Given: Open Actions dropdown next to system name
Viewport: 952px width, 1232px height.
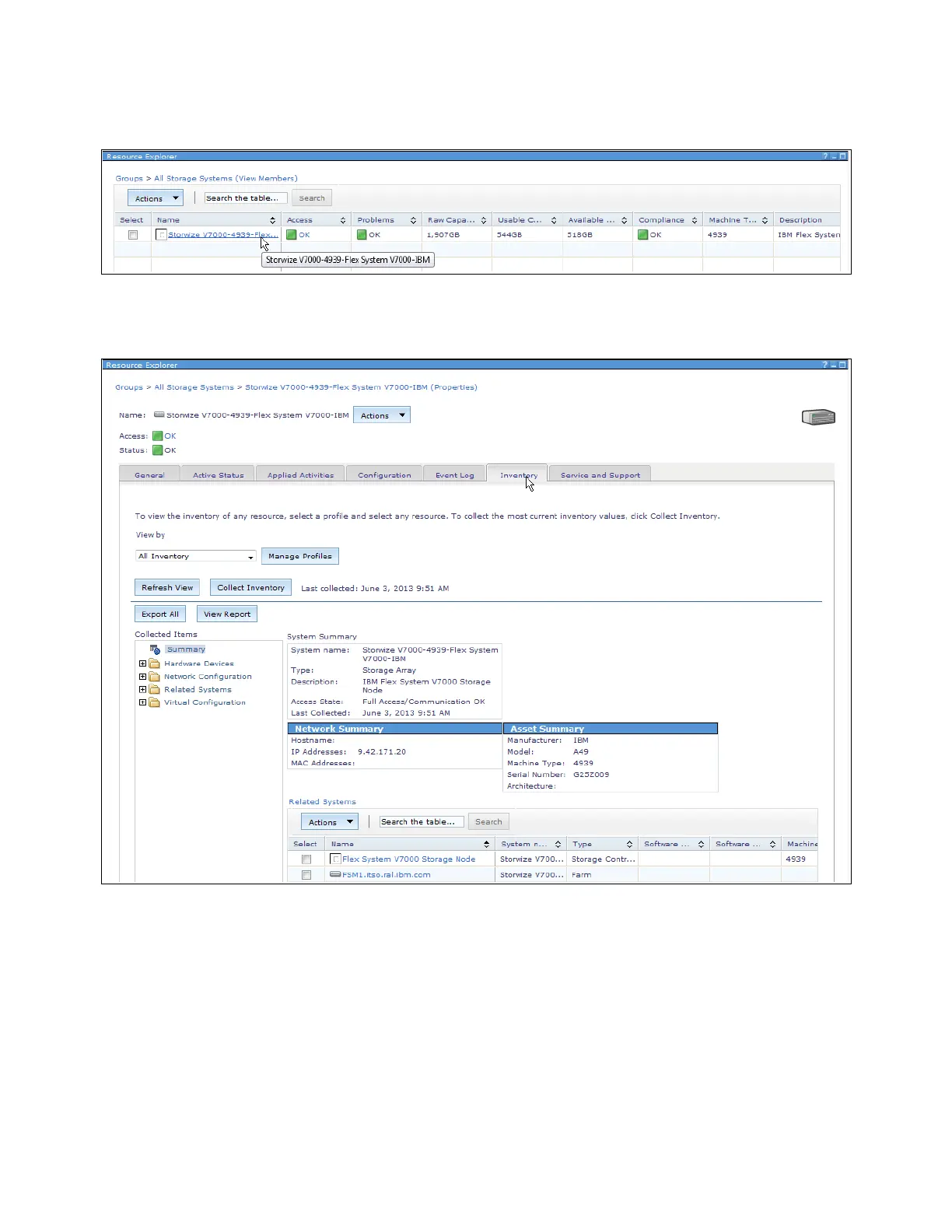Looking at the screenshot, I should tap(382, 415).
